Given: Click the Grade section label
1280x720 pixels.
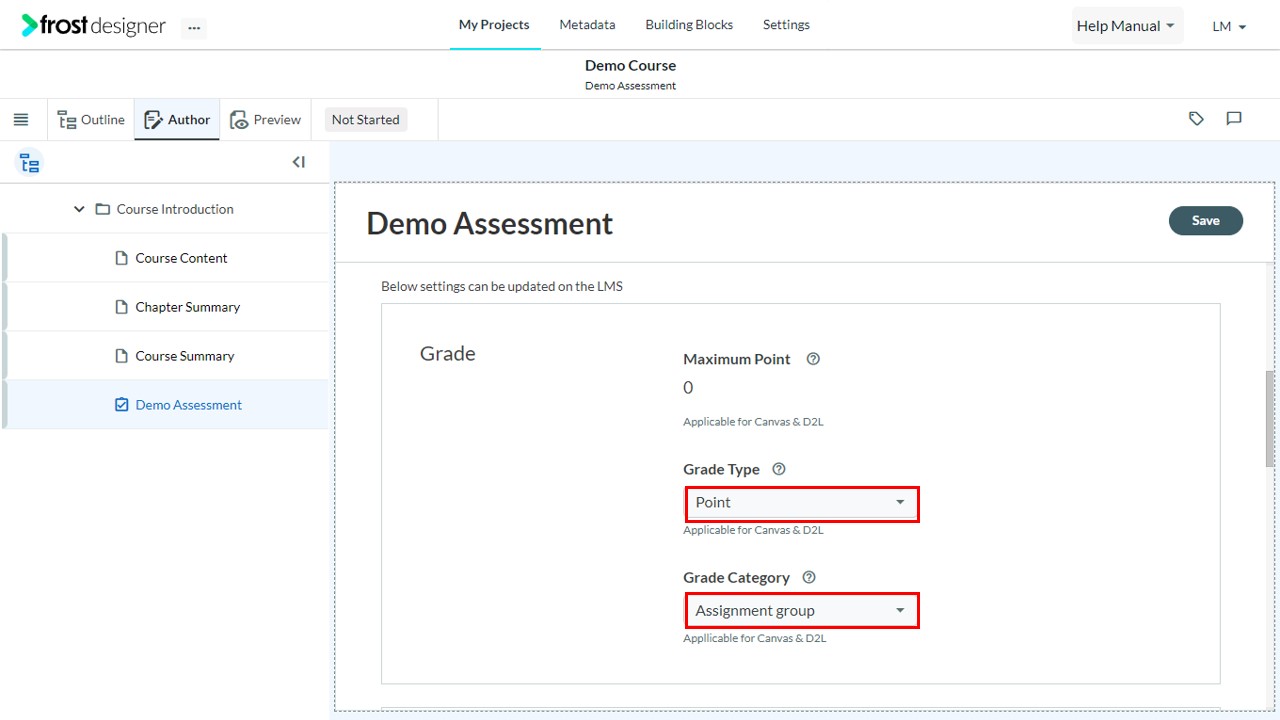Looking at the screenshot, I should 447,354.
